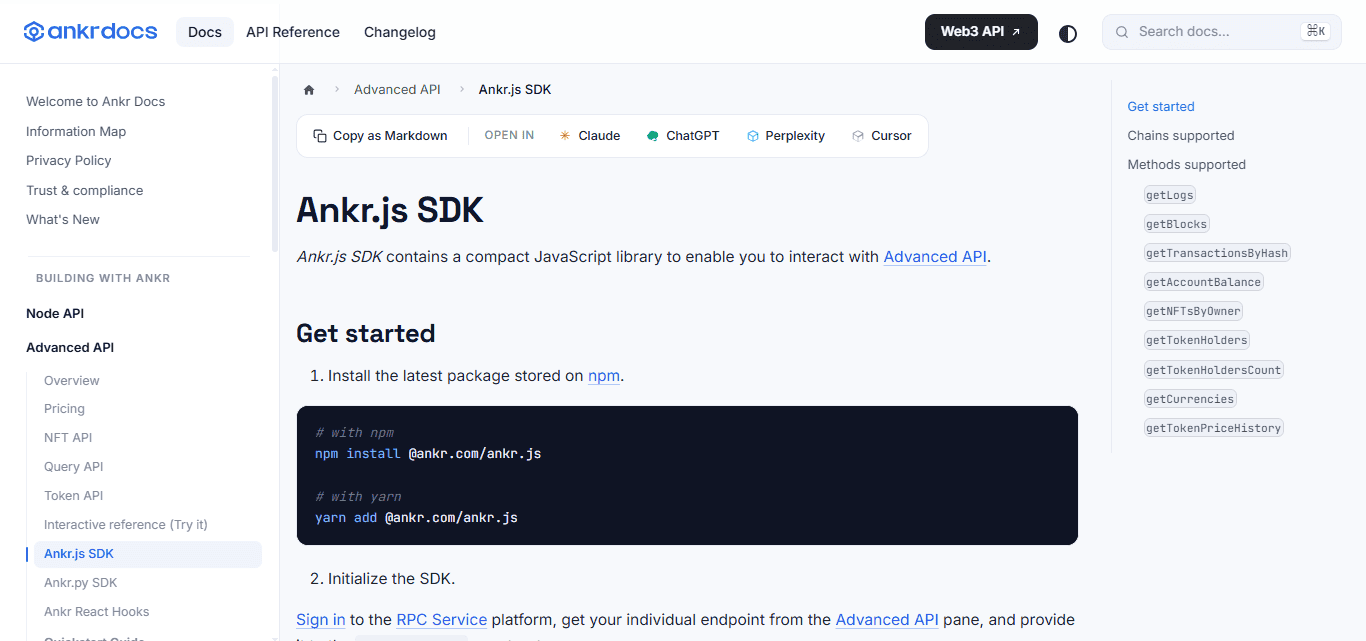Viewport: 1366px width, 641px height.
Task: Open Query API in sidebar
Action: tap(74, 467)
